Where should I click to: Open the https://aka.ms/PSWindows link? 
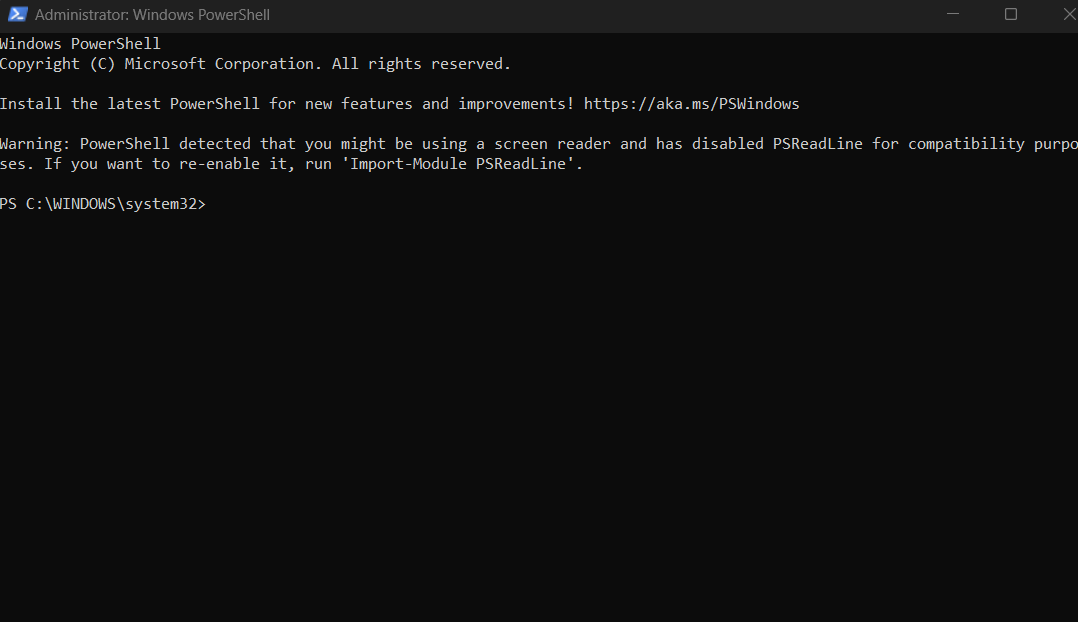pyautogui.click(x=691, y=104)
